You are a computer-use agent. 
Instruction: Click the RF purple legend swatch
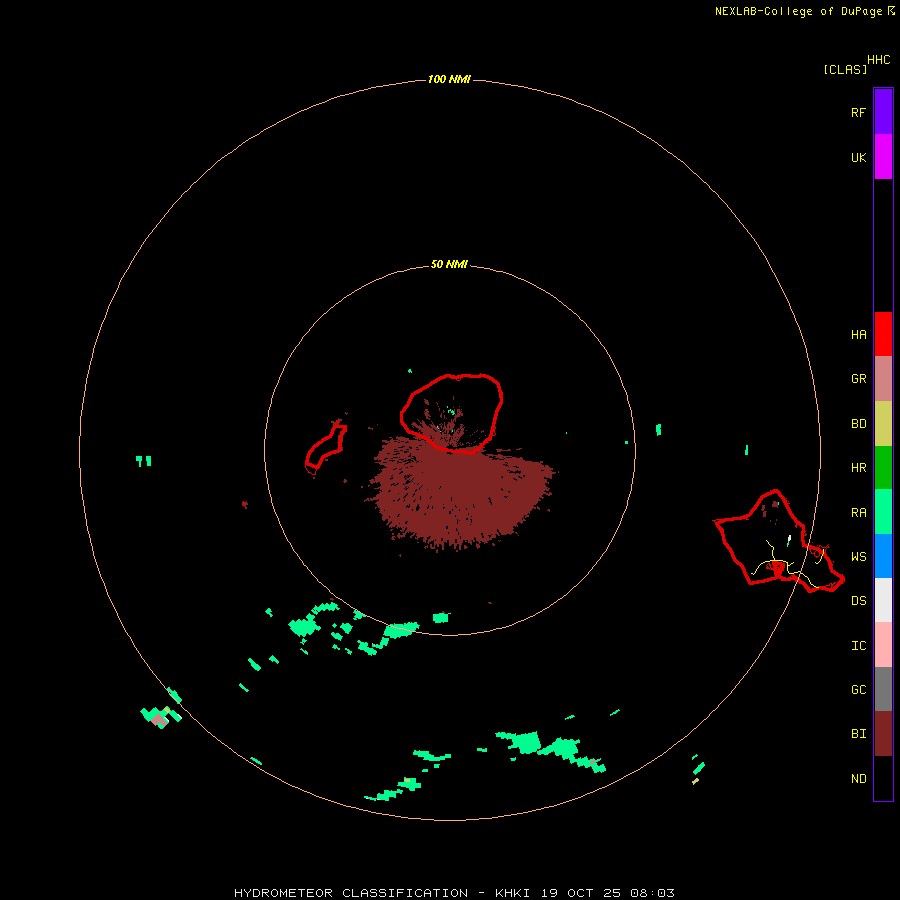pyautogui.click(x=883, y=112)
